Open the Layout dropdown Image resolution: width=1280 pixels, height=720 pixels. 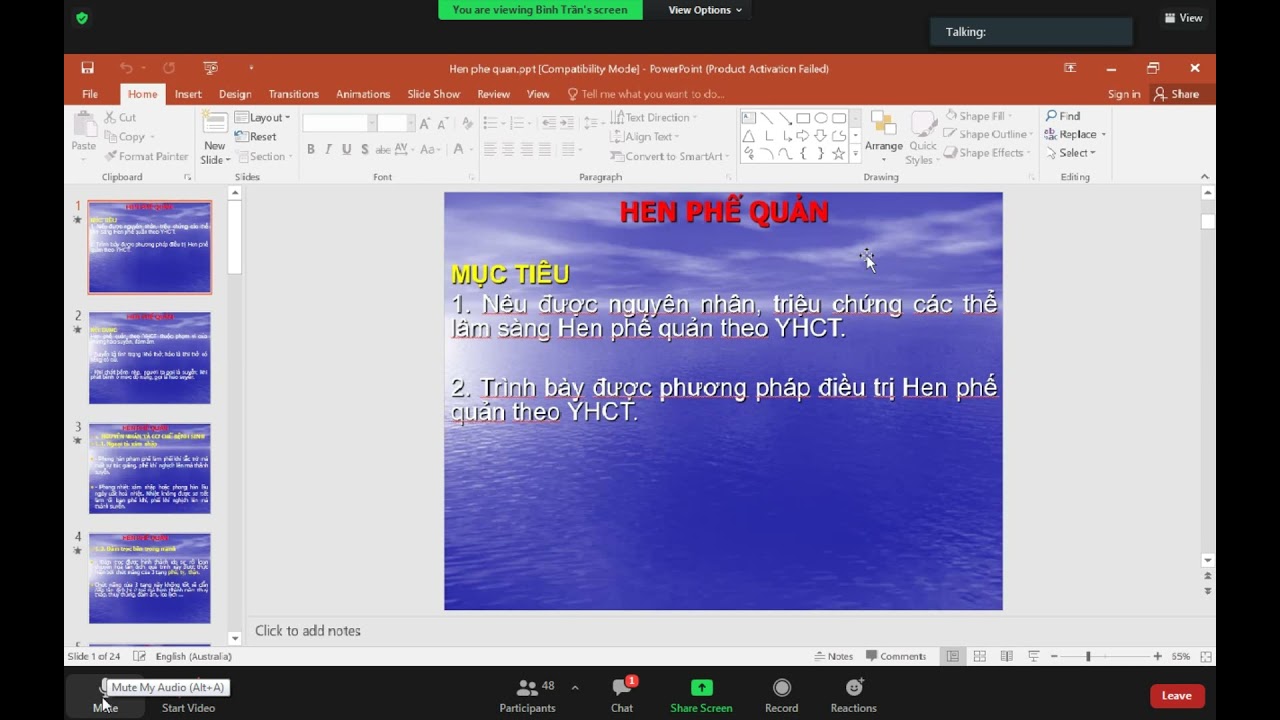point(262,118)
